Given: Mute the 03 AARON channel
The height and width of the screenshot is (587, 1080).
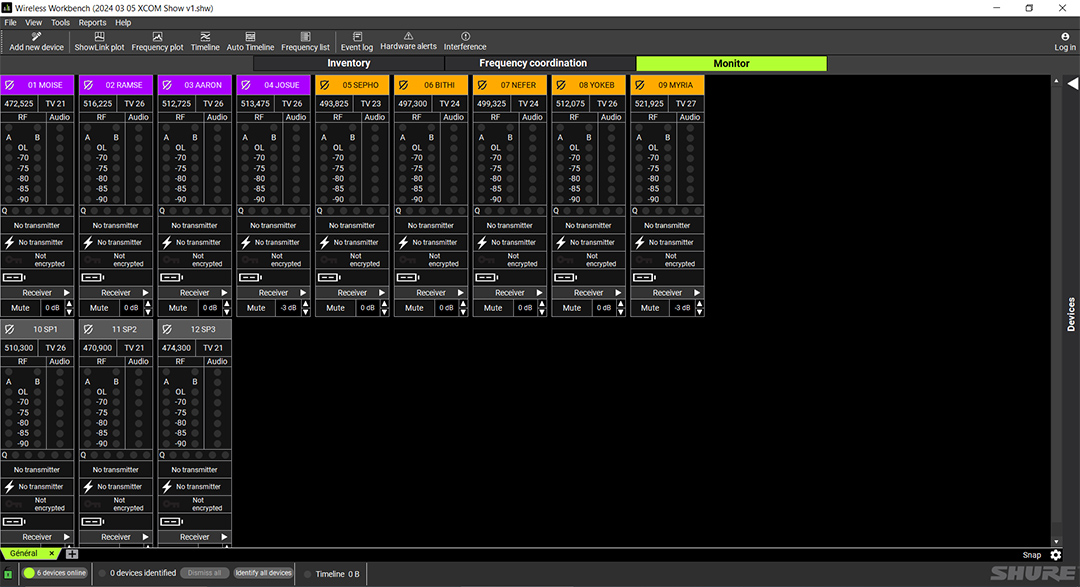Looking at the screenshot, I should pyautogui.click(x=178, y=308).
